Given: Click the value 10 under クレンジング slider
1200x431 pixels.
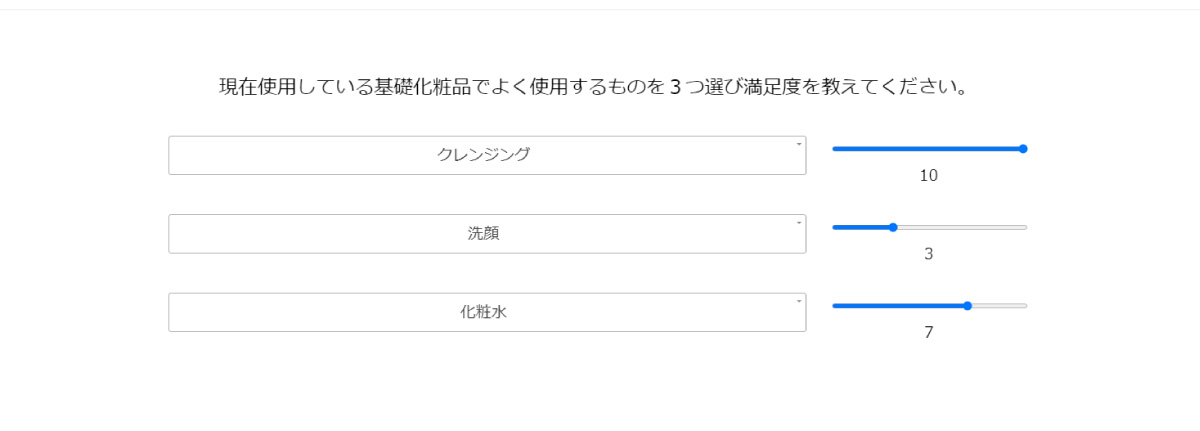Looking at the screenshot, I should (928, 176).
